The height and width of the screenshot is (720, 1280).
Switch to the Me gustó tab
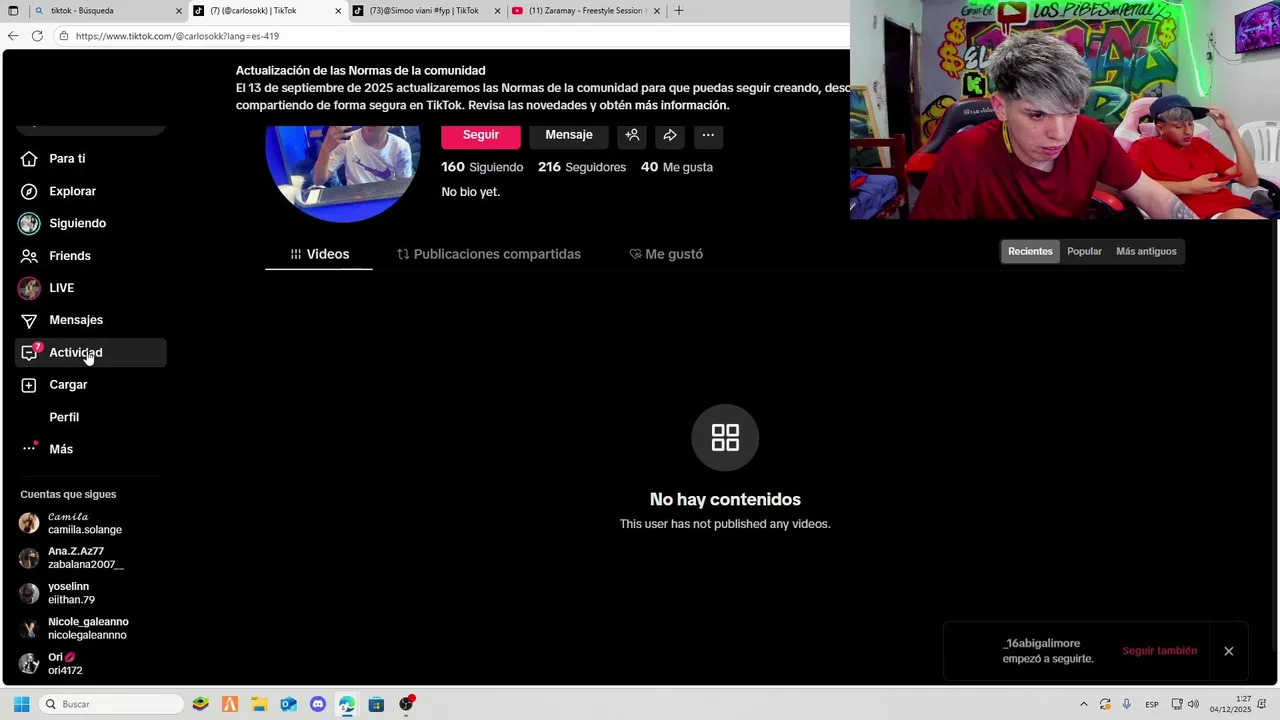666,254
